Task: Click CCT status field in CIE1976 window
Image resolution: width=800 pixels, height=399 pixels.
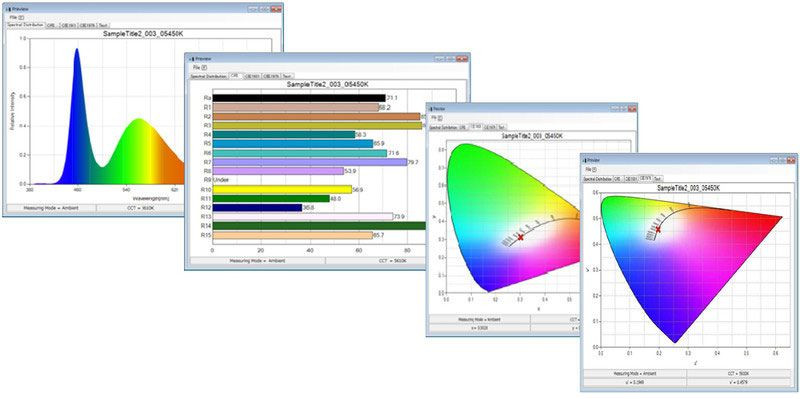Action: tap(739, 374)
